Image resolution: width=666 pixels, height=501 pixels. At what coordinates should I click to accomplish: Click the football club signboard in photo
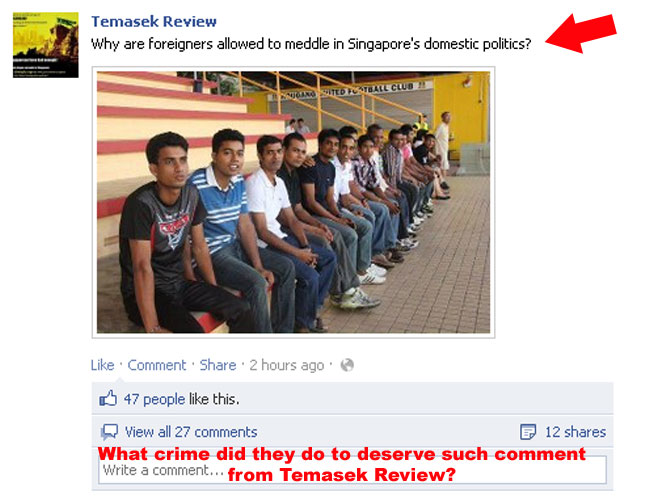350,90
